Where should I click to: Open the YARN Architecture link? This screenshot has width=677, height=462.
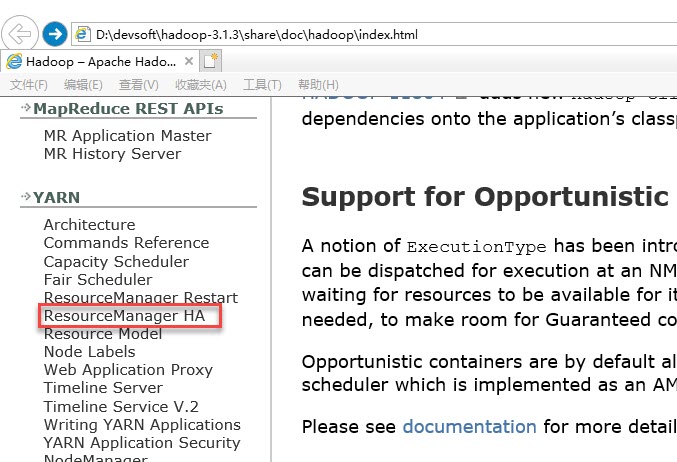[x=89, y=225]
